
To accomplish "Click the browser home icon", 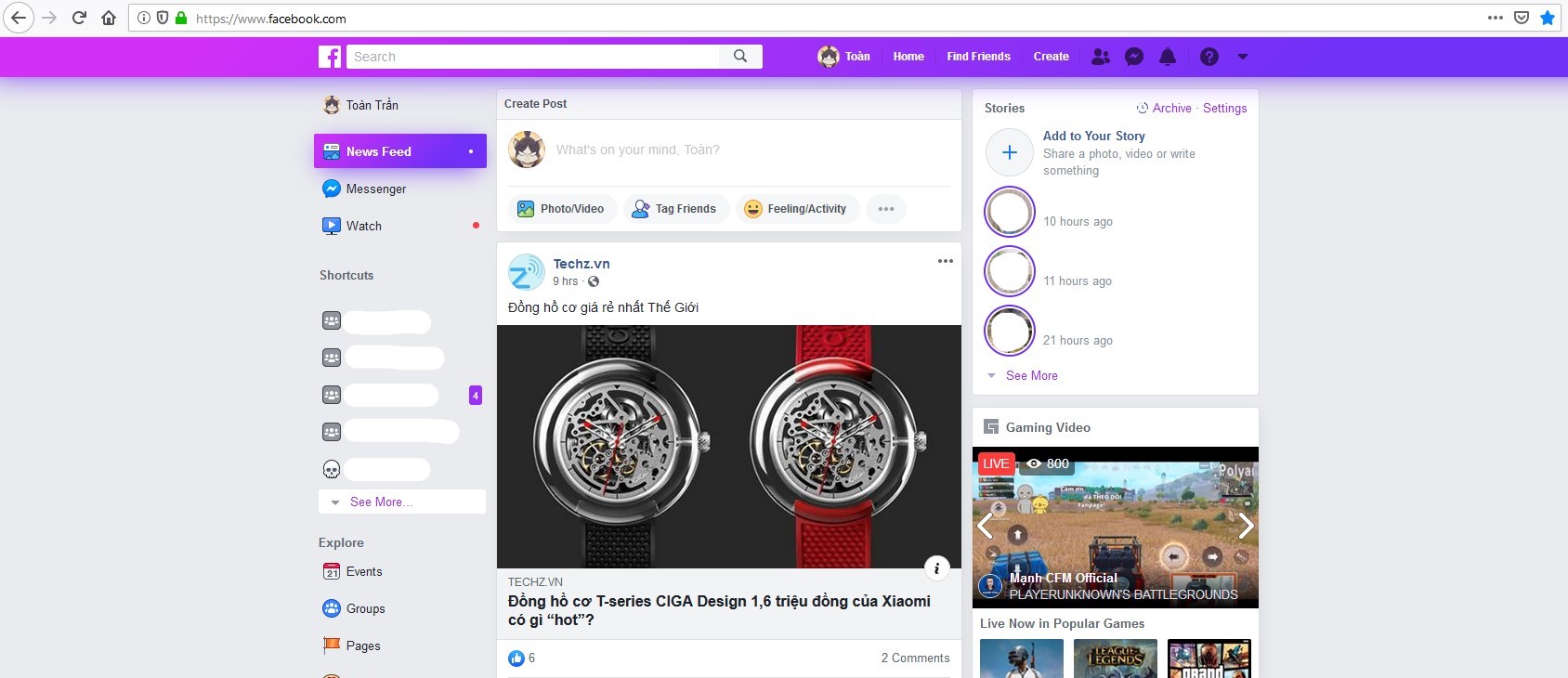I will click(109, 18).
